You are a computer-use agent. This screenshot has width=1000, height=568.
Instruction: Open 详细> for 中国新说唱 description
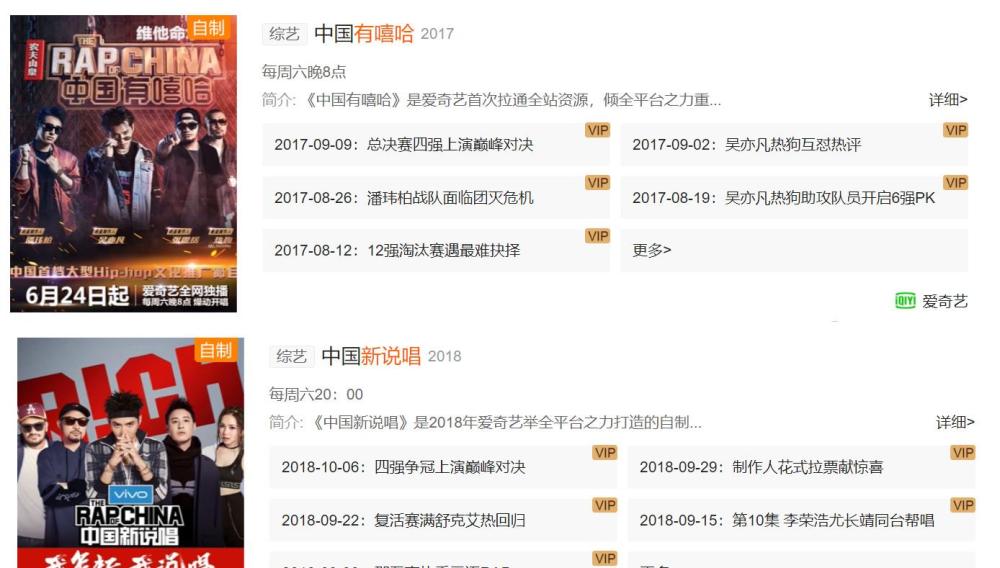click(x=955, y=422)
